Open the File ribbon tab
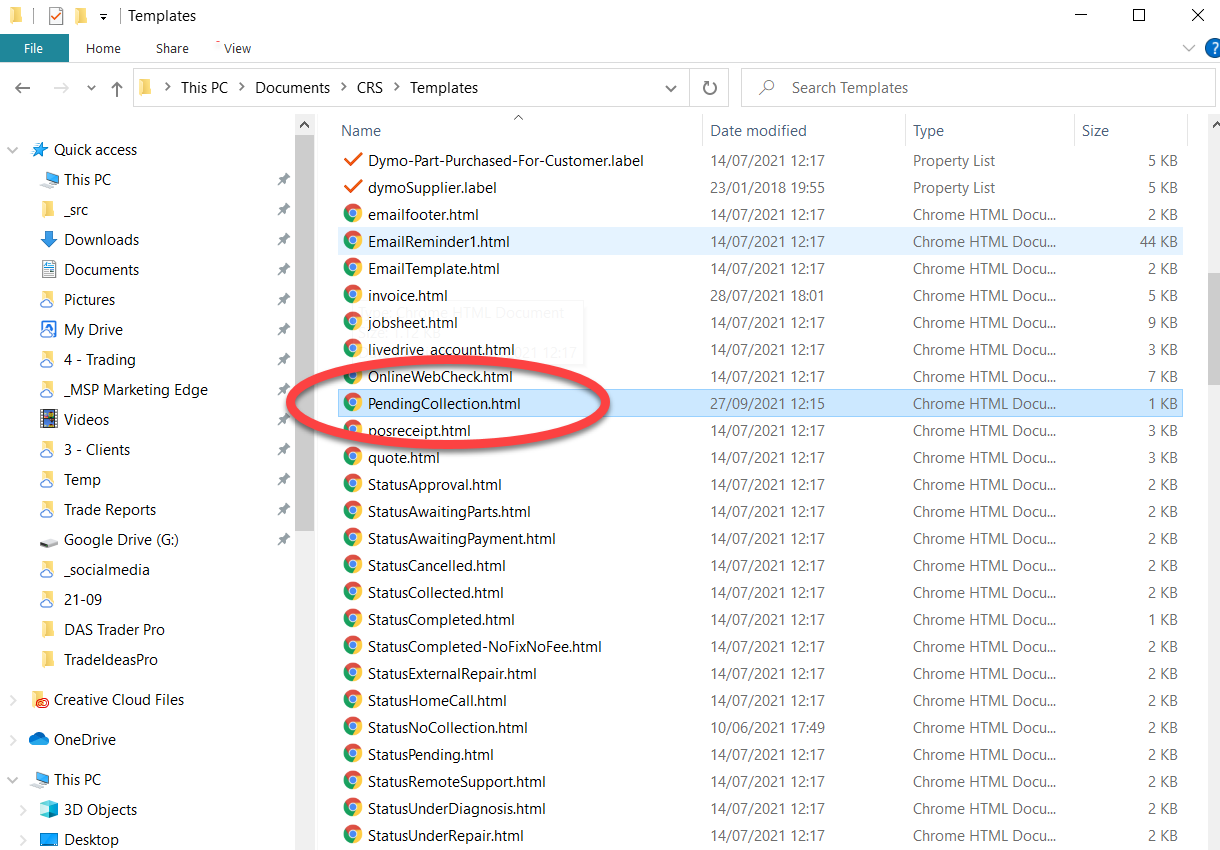 (34, 48)
